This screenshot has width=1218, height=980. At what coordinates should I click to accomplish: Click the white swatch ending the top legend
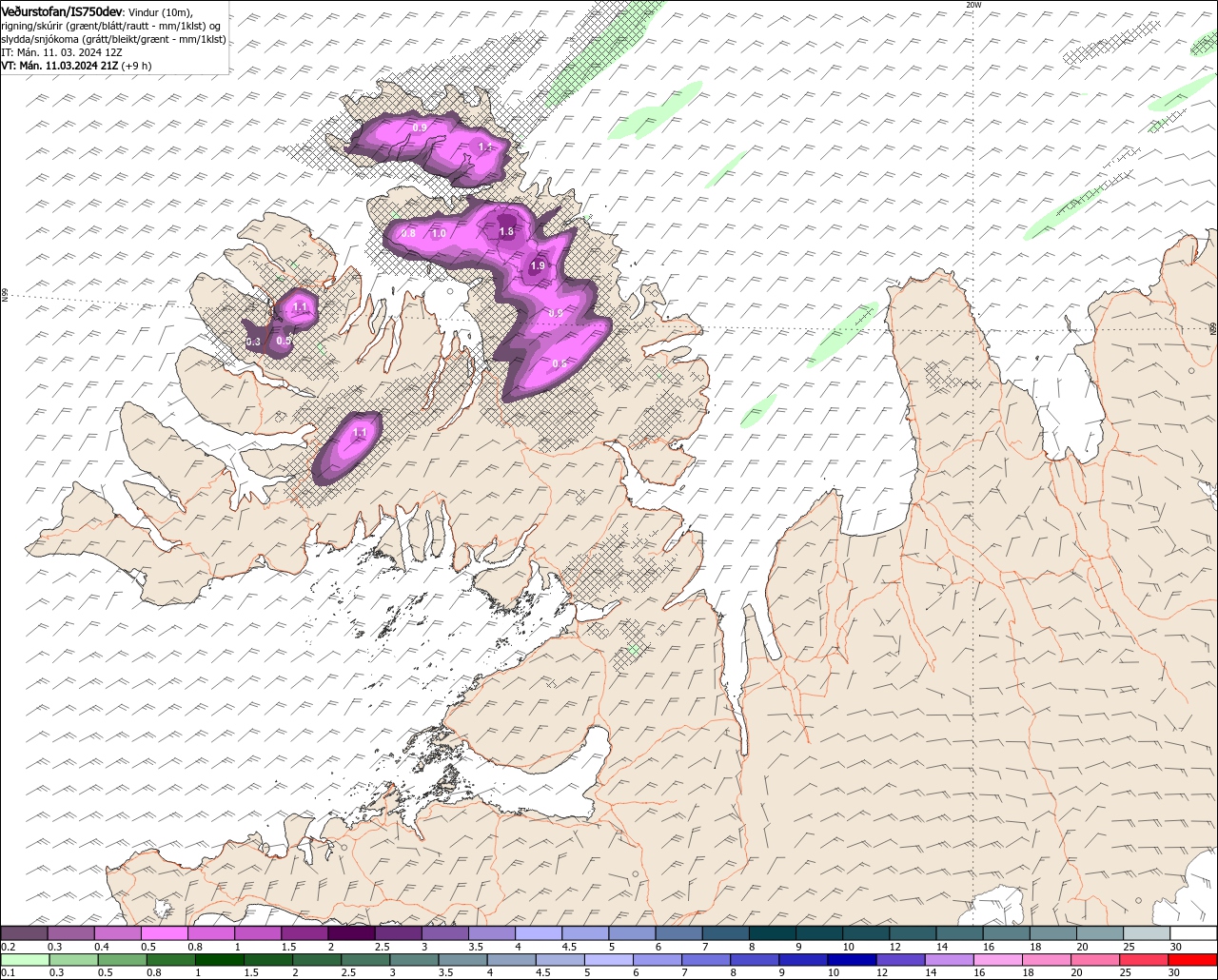pos(1193,933)
